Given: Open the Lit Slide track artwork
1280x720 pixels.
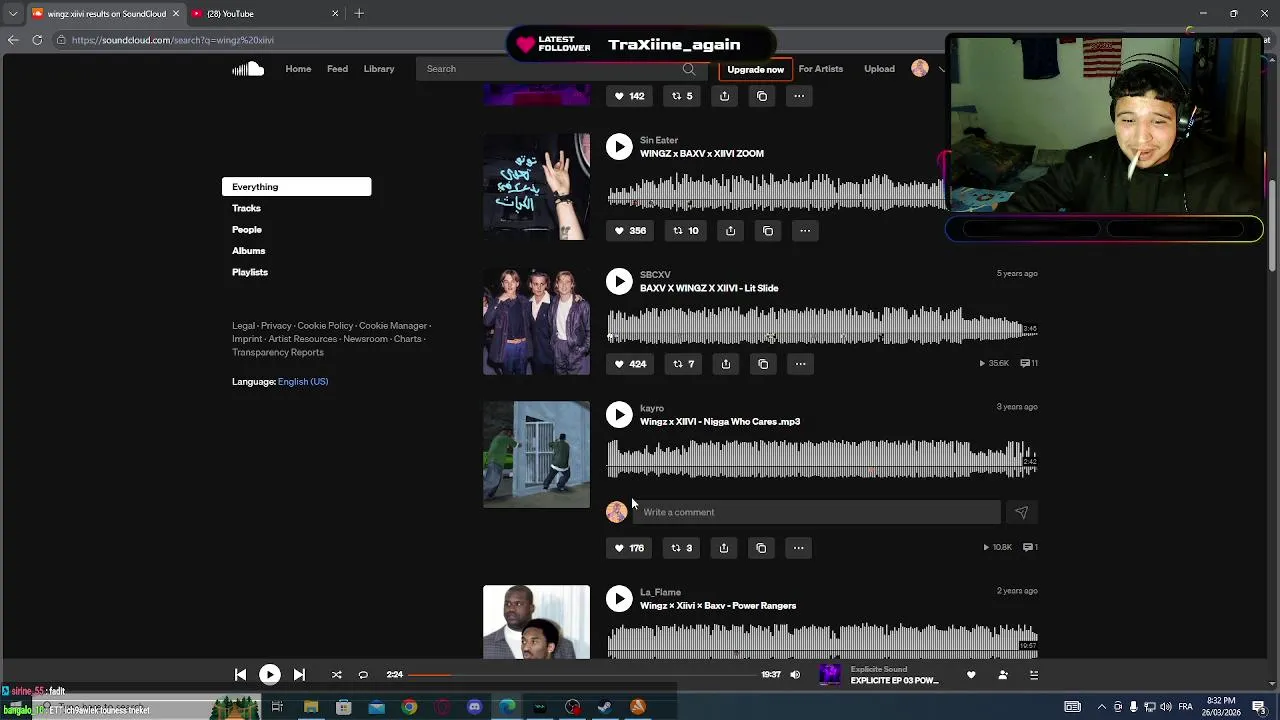Looking at the screenshot, I should tap(537, 322).
